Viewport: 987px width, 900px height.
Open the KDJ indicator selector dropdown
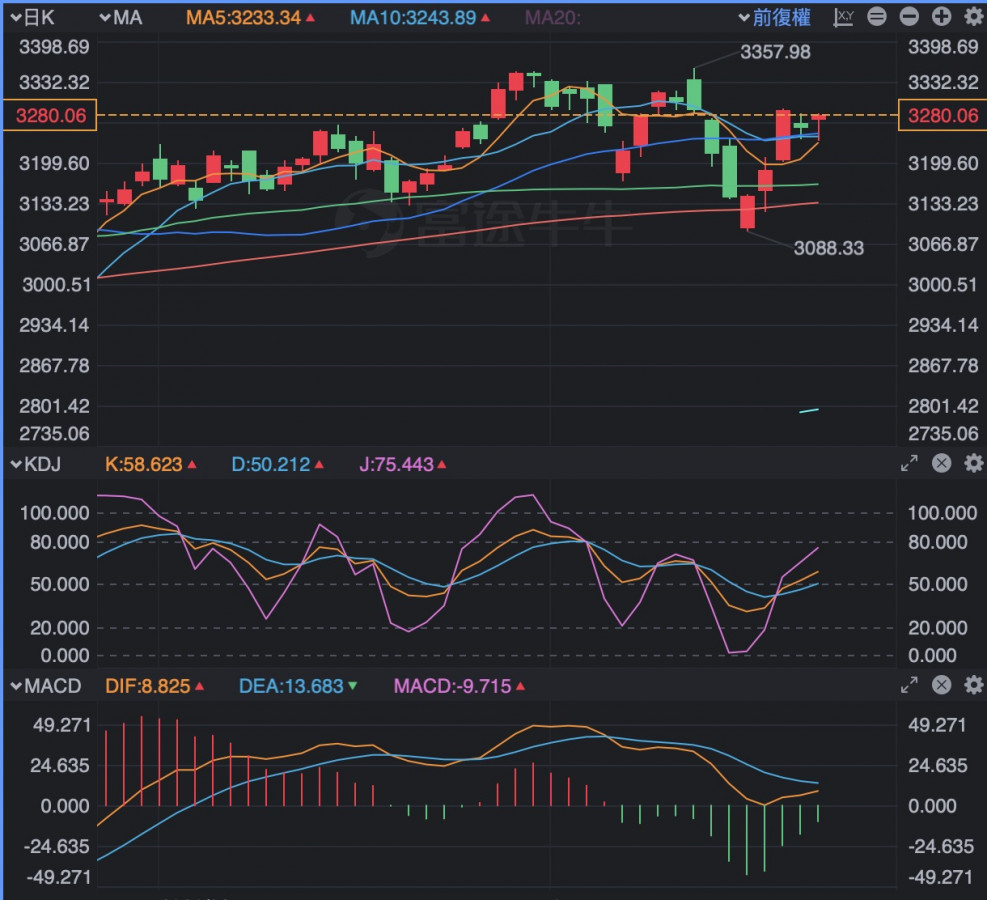pyautogui.click(x=36, y=464)
